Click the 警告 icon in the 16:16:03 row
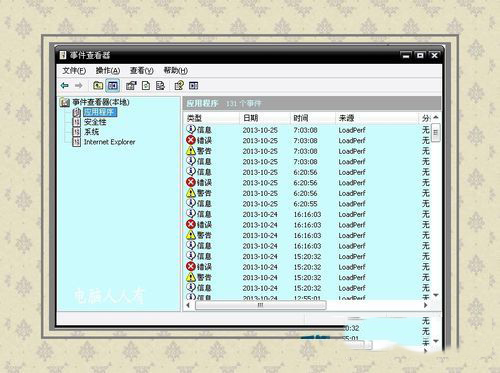 coord(191,235)
